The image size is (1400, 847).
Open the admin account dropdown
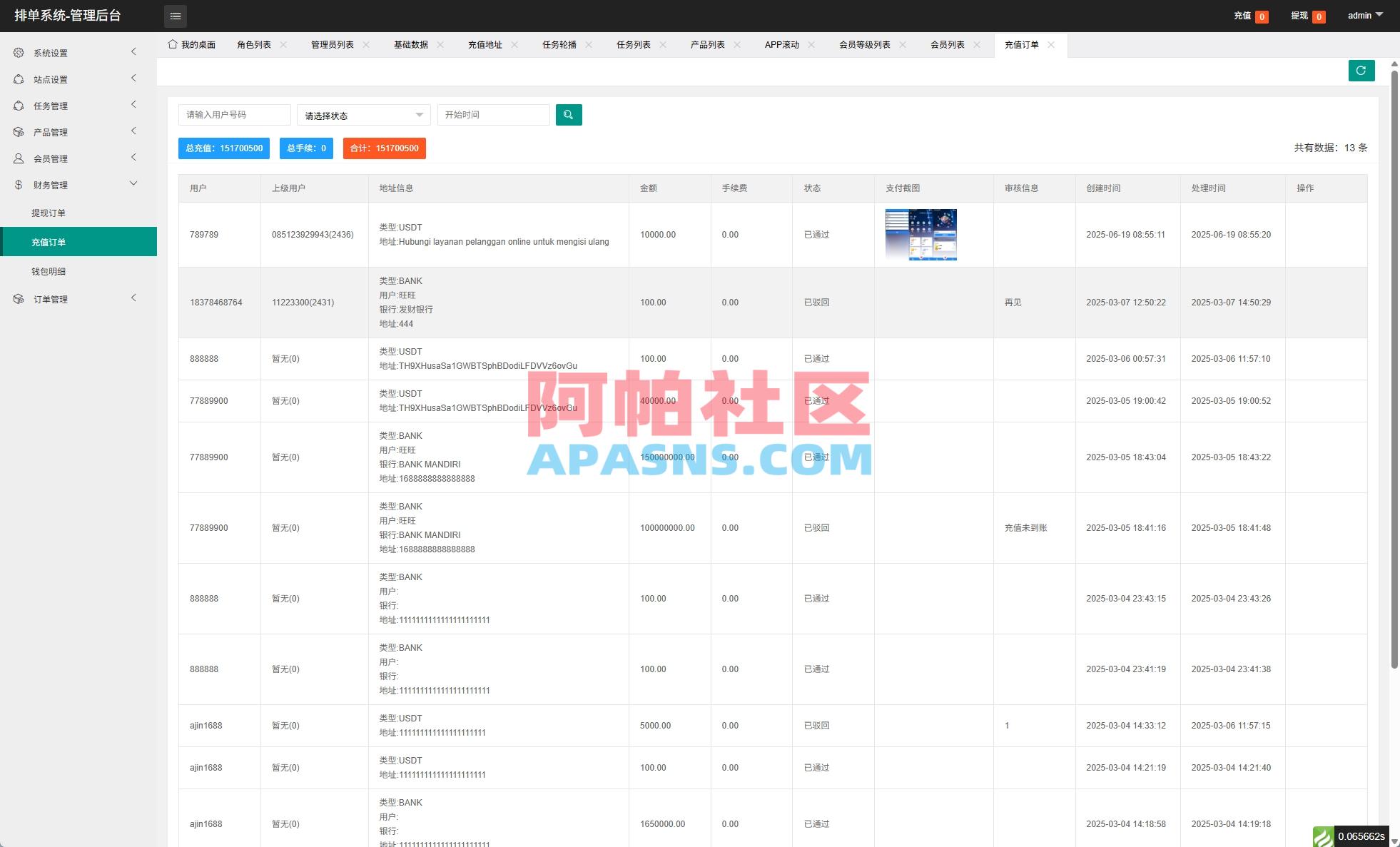pyautogui.click(x=1364, y=15)
